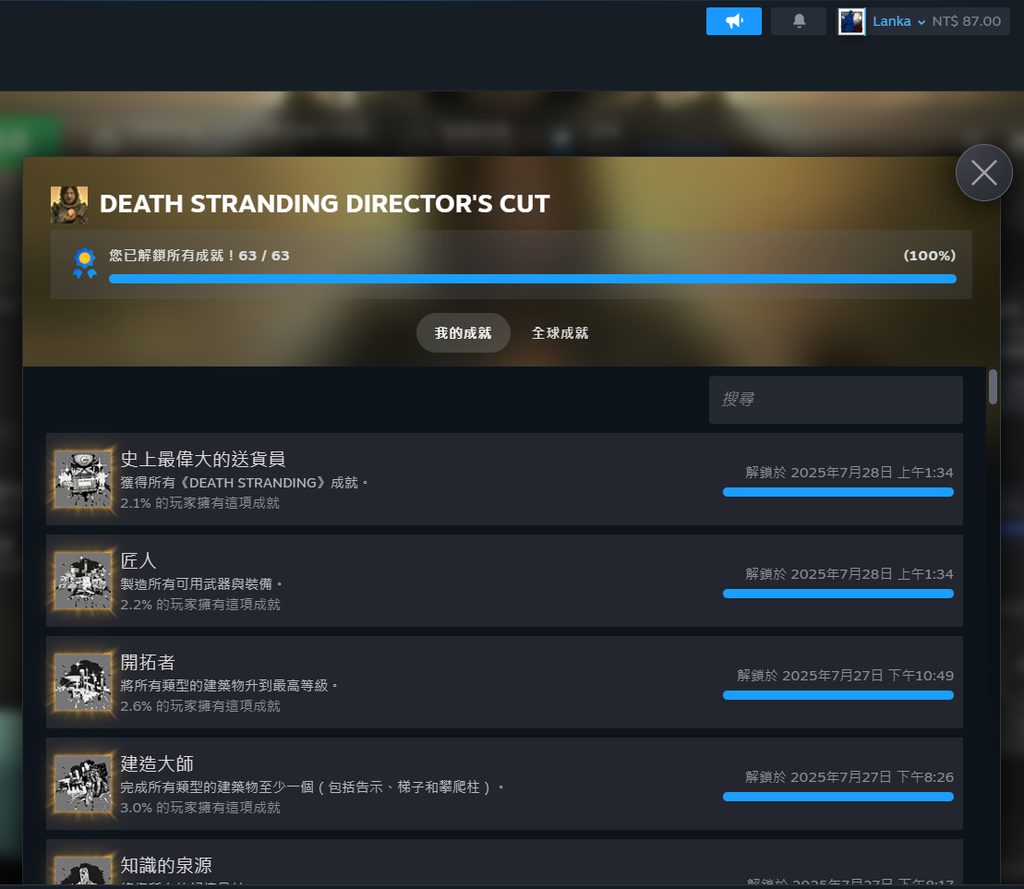Click the progress bar for 開拓者
The width and height of the screenshot is (1024, 889).
[x=838, y=695]
